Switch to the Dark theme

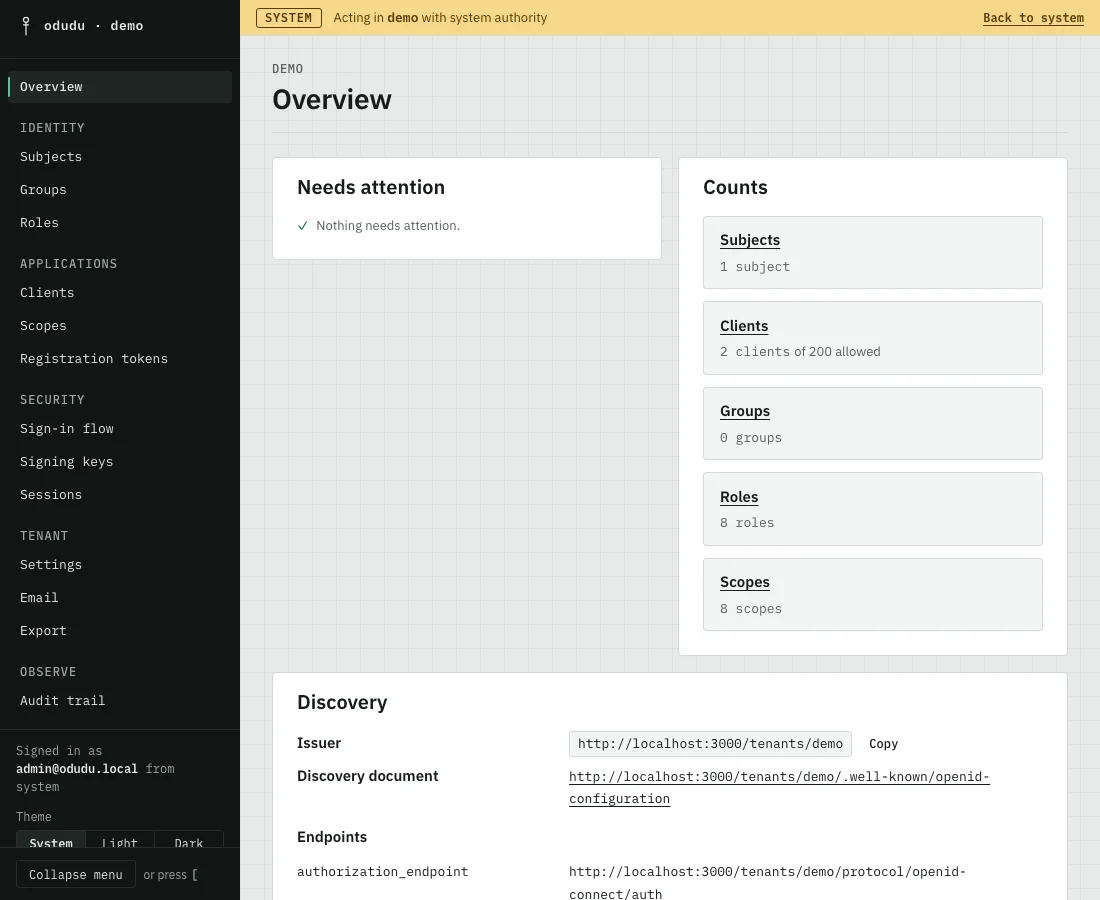point(189,842)
